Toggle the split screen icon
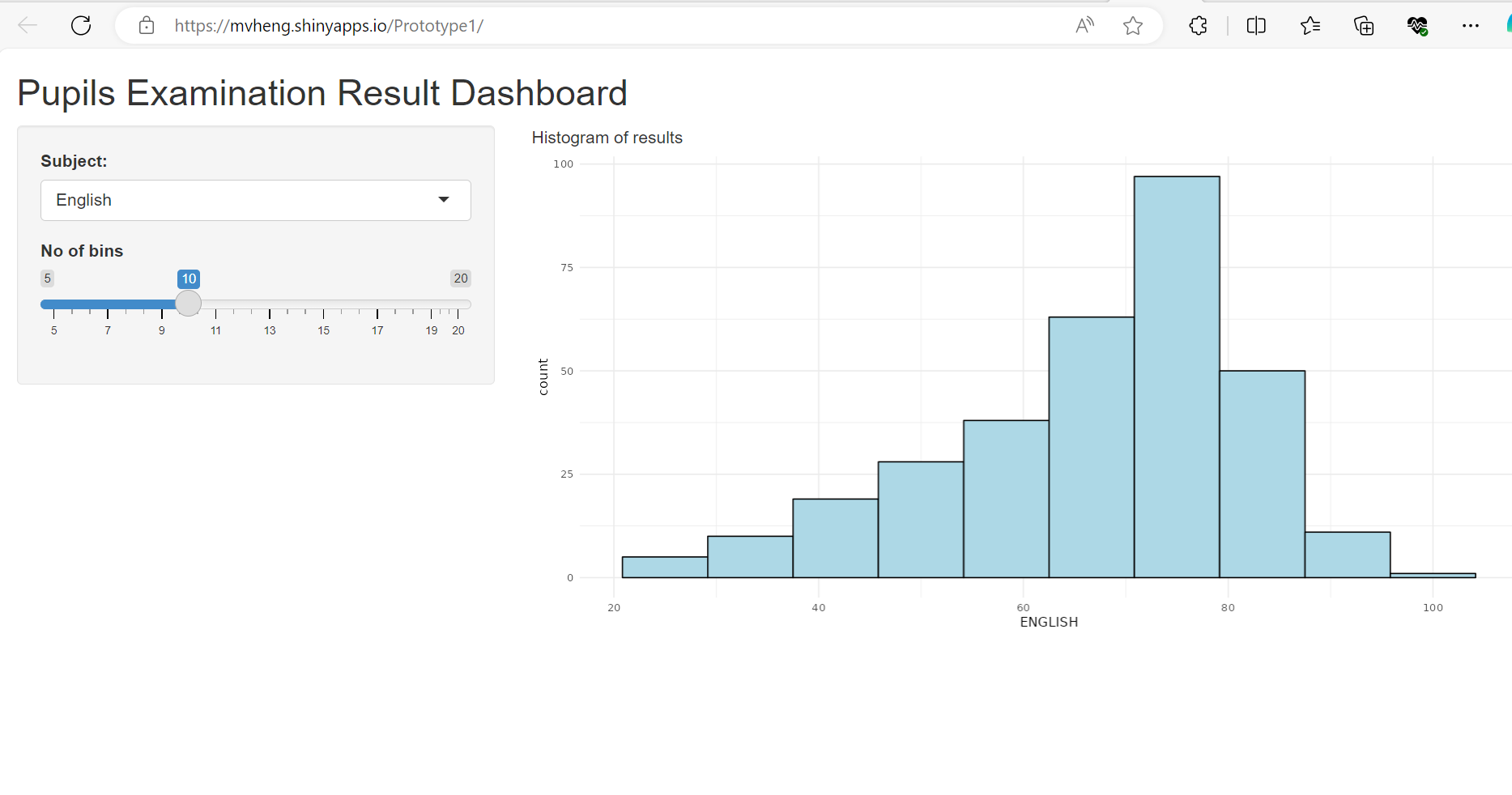Image resolution: width=1512 pixels, height=795 pixels. click(x=1256, y=26)
